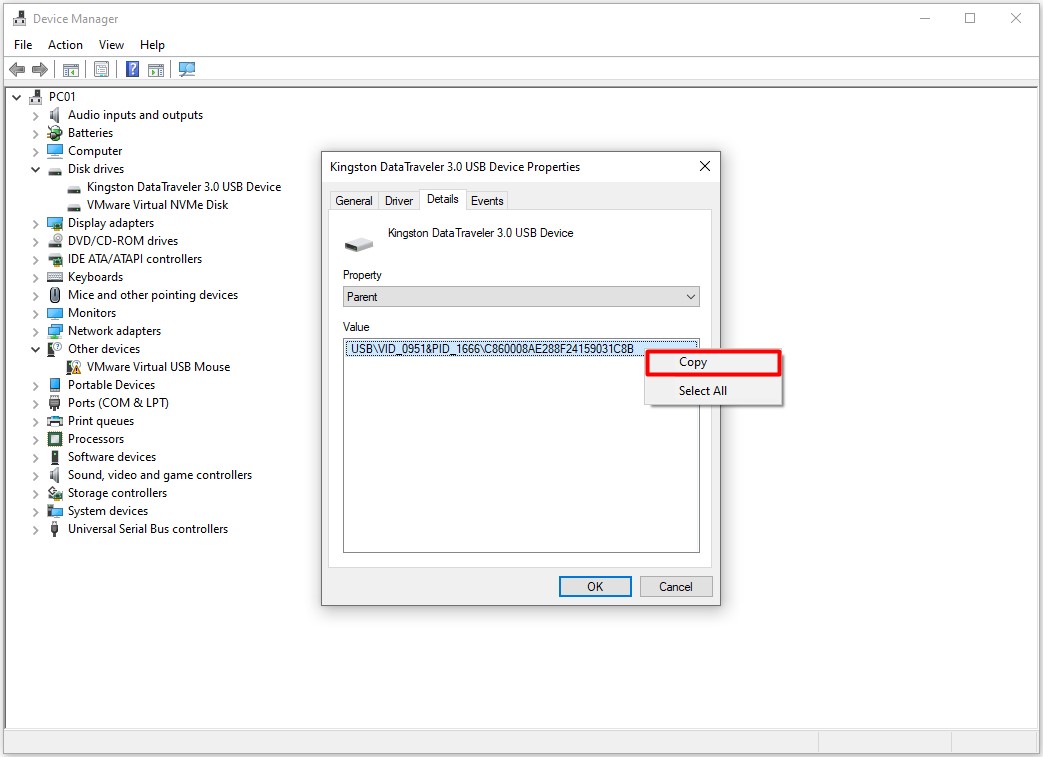Viewport: 1043px width, 757px height.
Task: Collapse the PC01 root node
Action: tap(17, 97)
